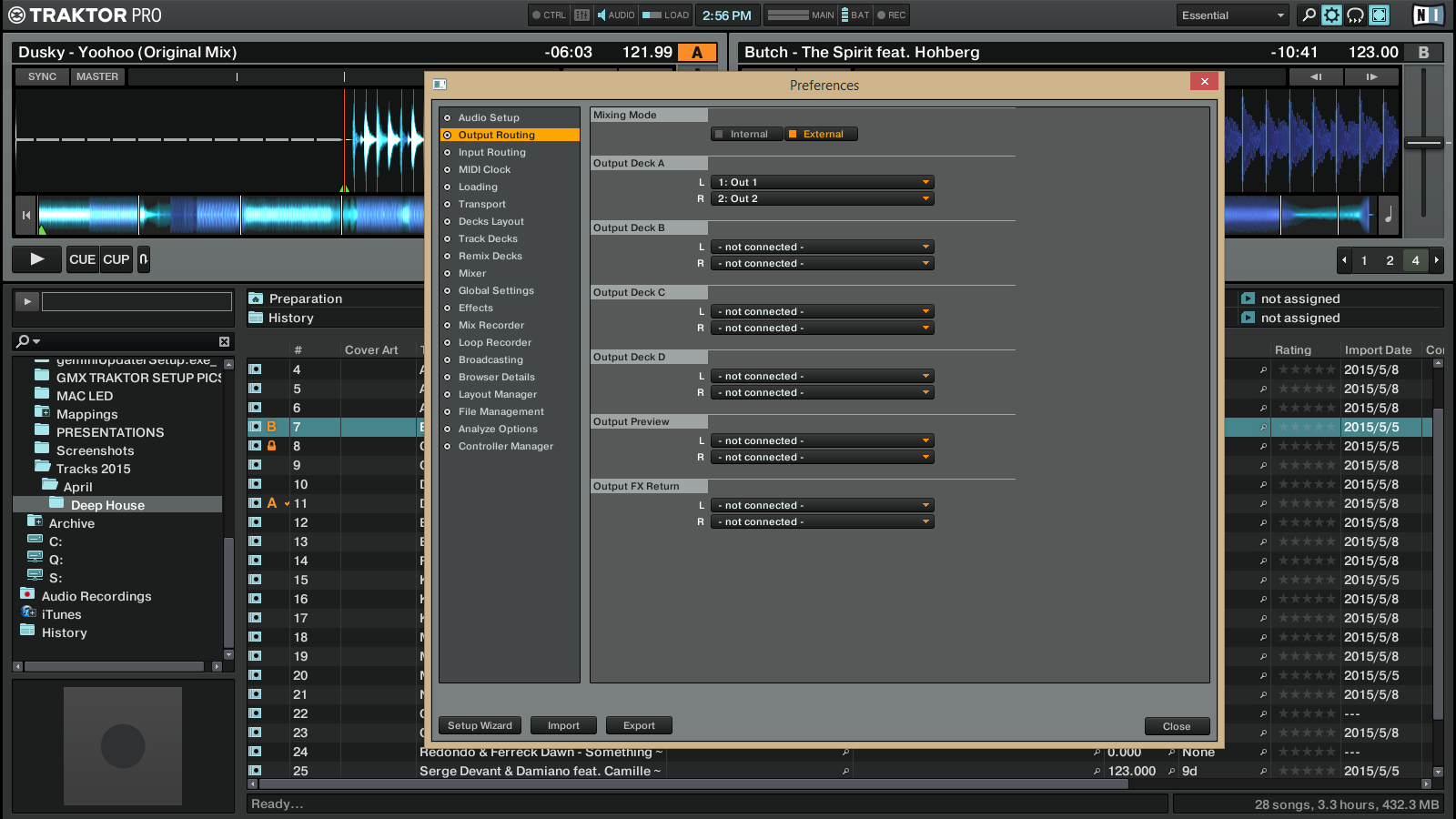Toggle MASTER on Deck A
Image resolution: width=1456 pixels, height=819 pixels.
(97, 77)
